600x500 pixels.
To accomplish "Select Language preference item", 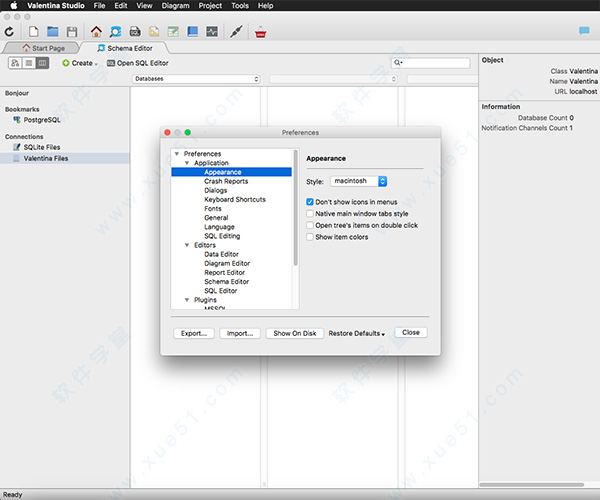I will click(x=219, y=227).
